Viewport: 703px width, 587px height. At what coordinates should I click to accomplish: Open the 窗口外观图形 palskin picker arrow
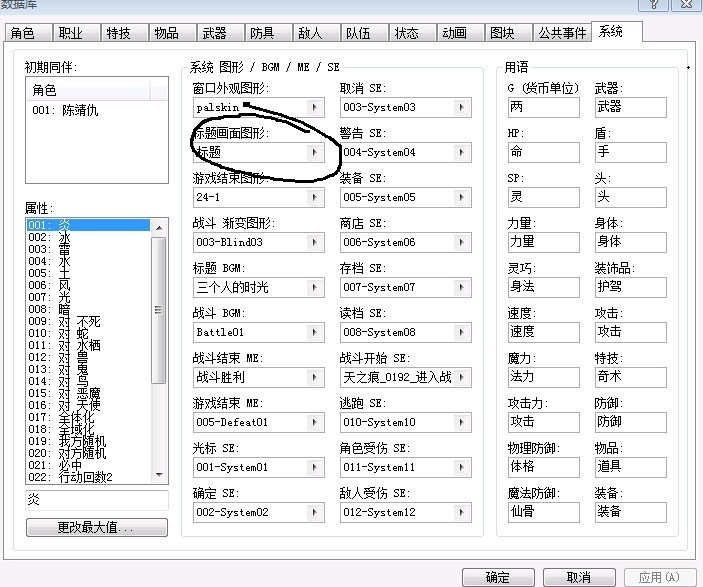tap(314, 108)
